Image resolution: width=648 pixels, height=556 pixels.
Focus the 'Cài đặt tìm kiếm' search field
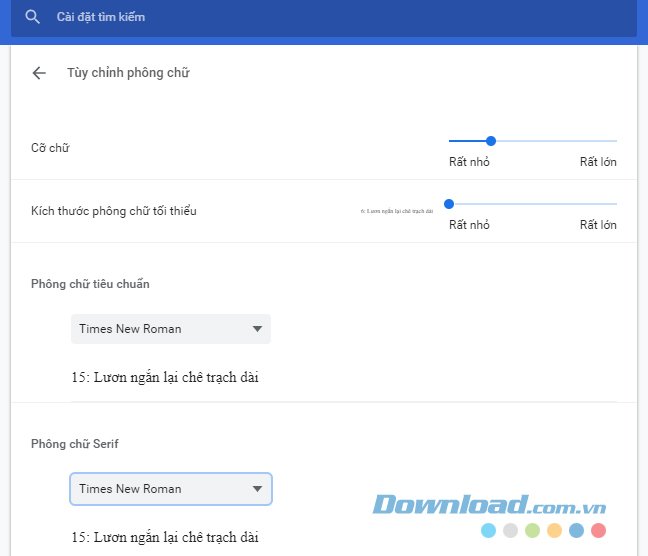click(324, 18)
